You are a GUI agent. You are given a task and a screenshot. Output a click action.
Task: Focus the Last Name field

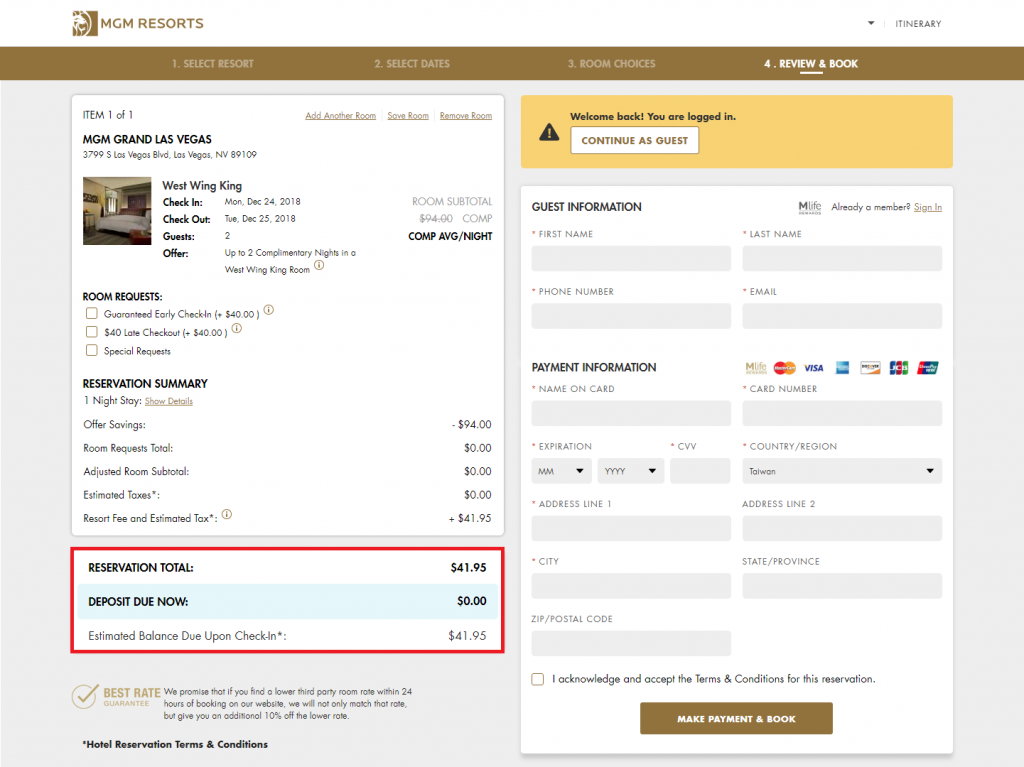[842, 259]
